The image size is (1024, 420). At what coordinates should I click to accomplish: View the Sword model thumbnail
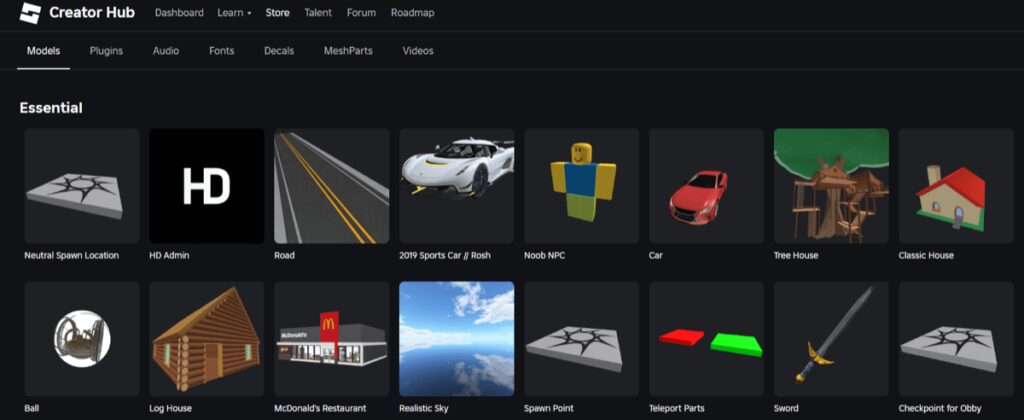pos(831,339)
